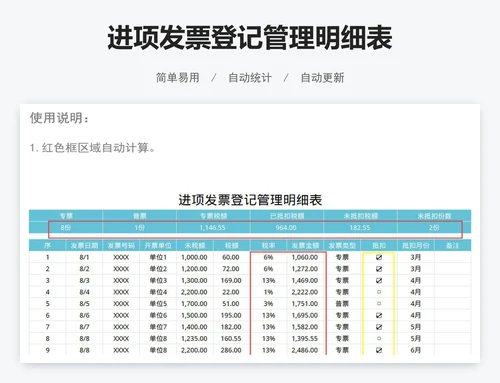Click the date cell 8/5
500x383 pixels.
coord(84,304)
